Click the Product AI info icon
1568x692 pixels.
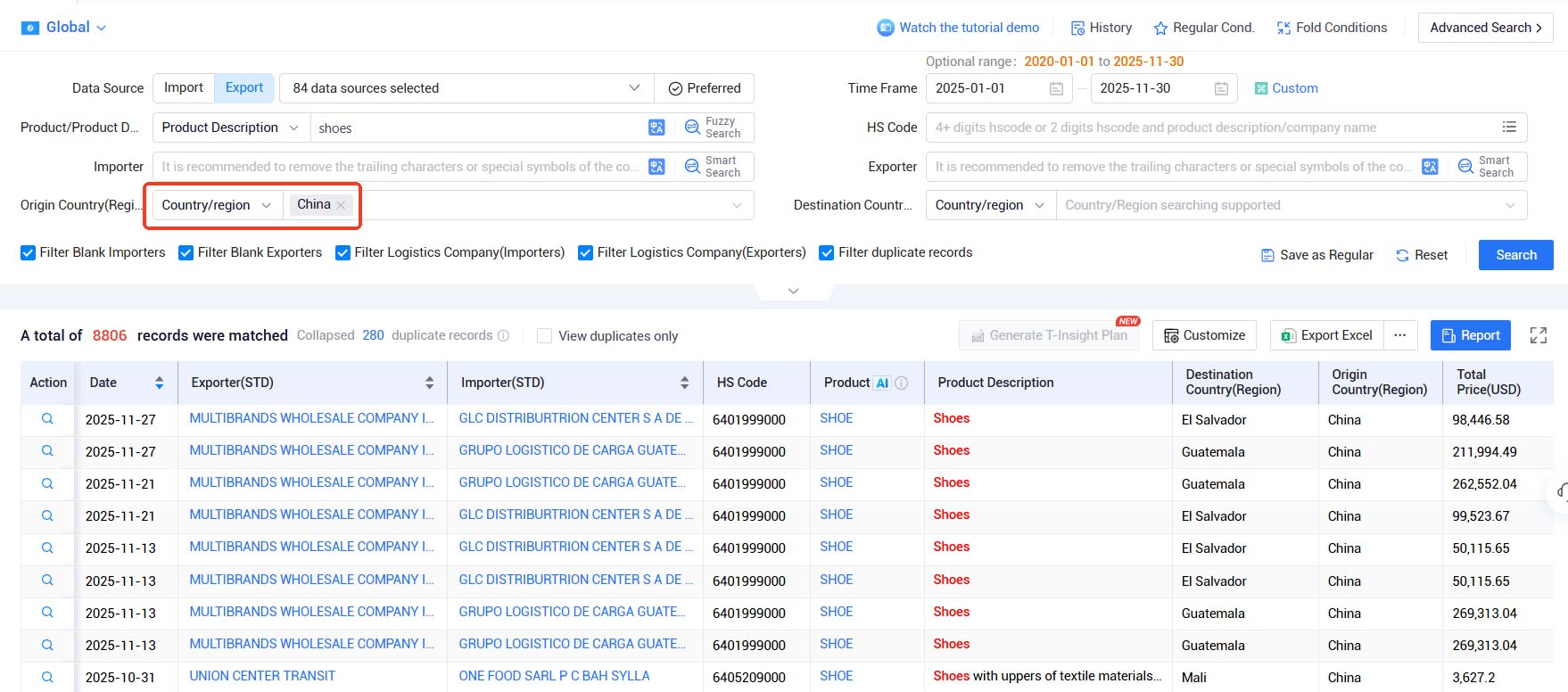point(902,383)
